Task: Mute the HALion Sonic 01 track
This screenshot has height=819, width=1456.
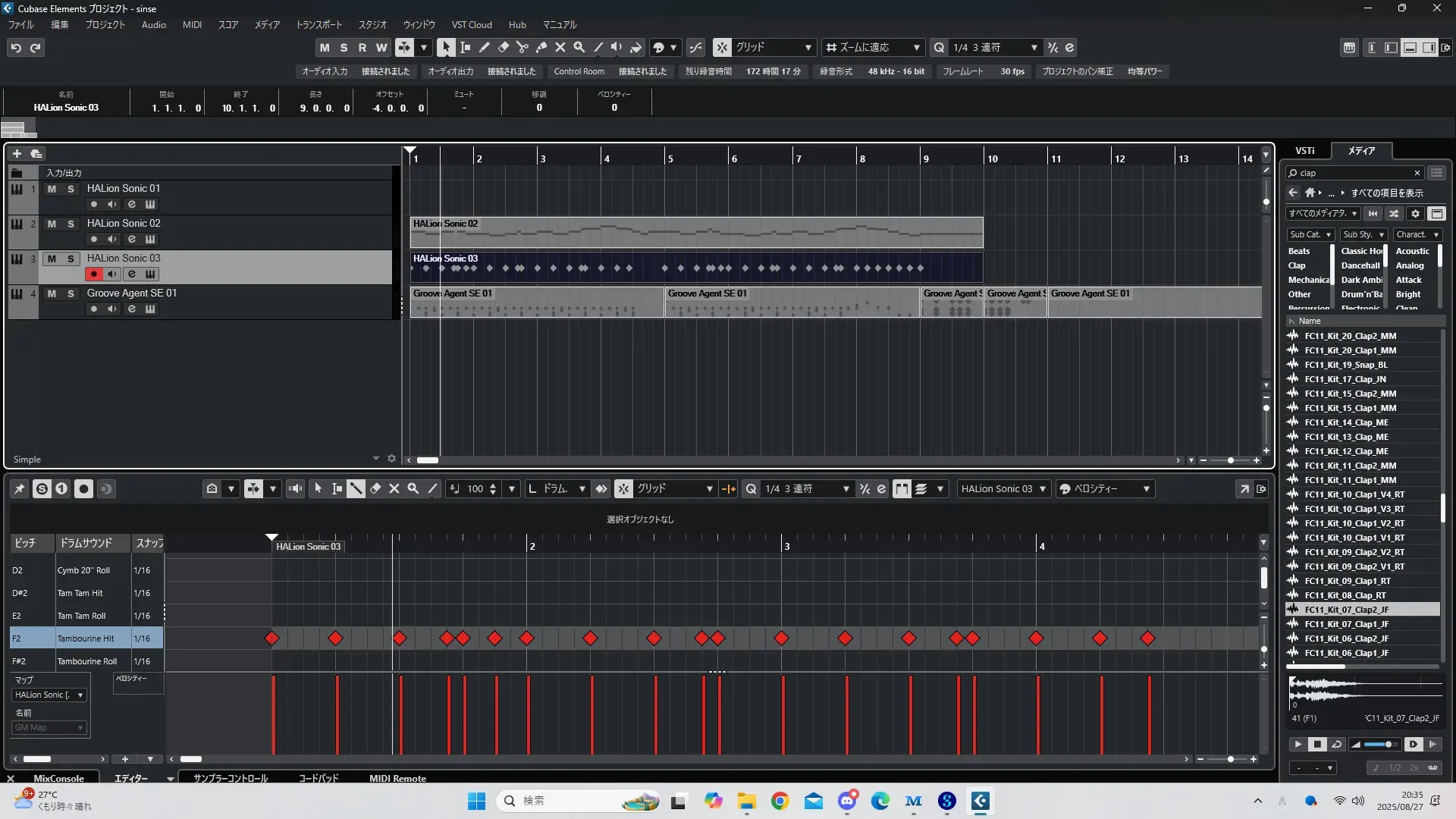Action: pyautogui.click(x=52, y=189)
